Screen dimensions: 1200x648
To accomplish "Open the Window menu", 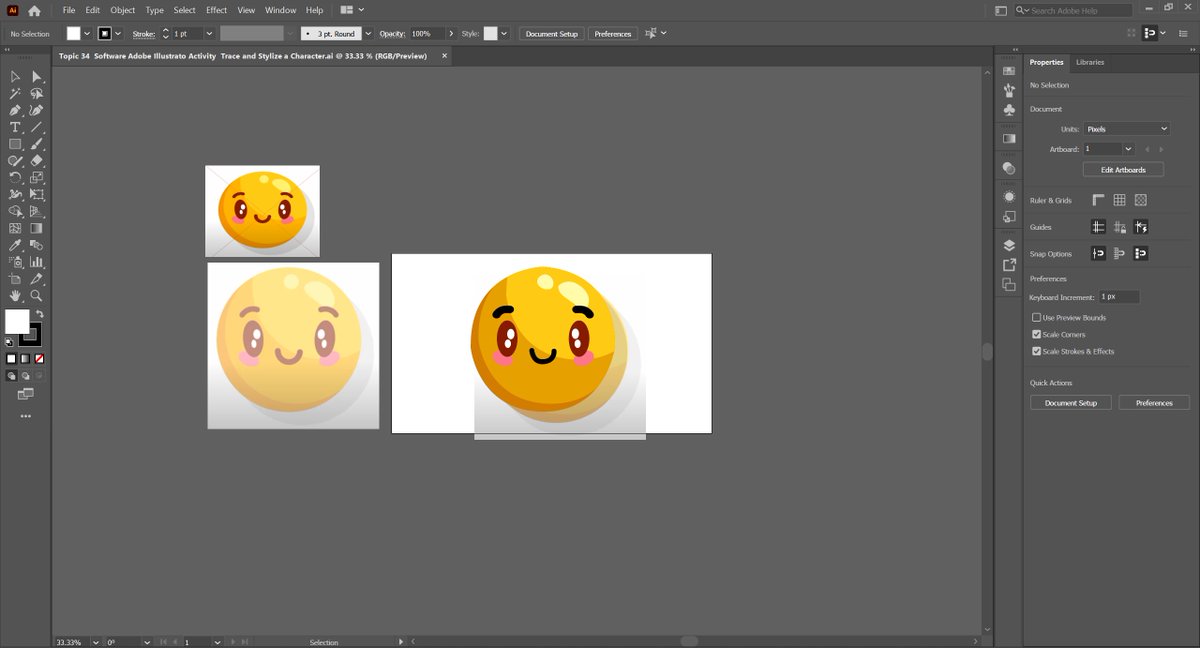I will click(x=281, y=10).
